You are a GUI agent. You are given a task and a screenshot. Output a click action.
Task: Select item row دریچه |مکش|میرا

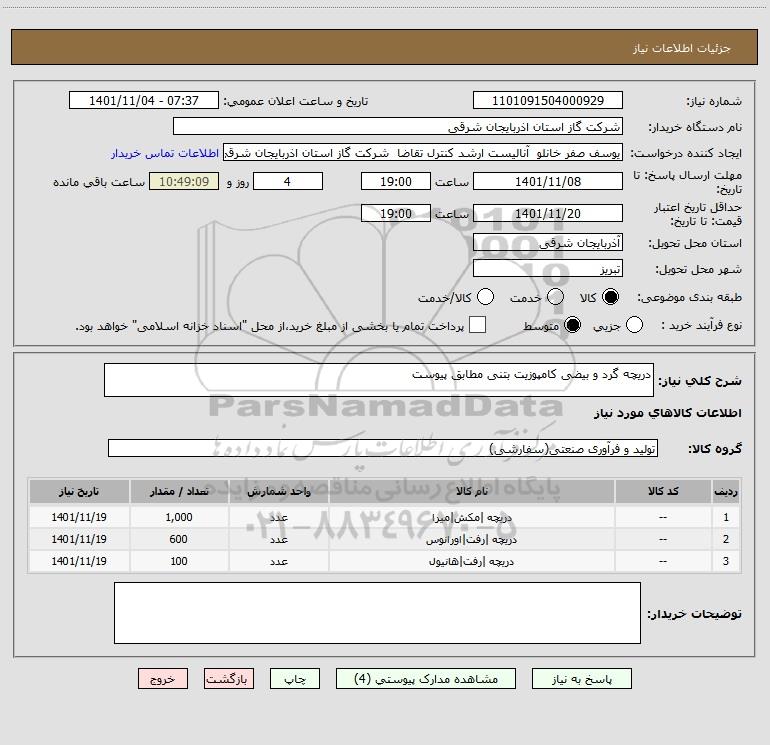385,517
